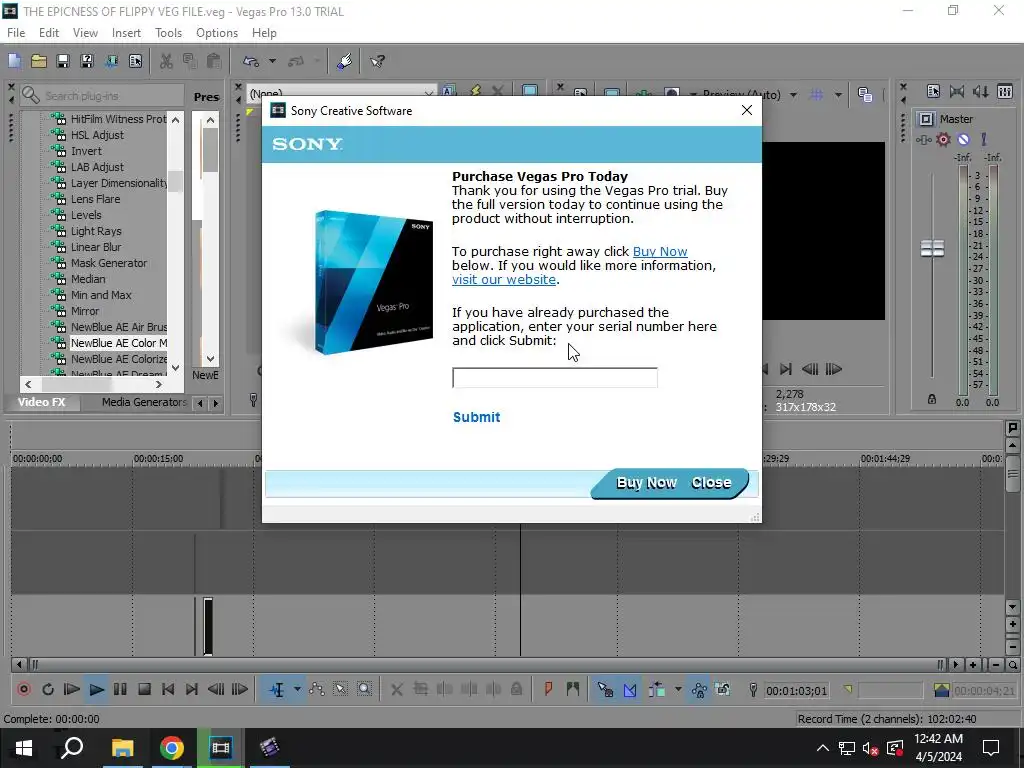
Task: Select the Selection Edit tool
Action: tap(340, 690)
